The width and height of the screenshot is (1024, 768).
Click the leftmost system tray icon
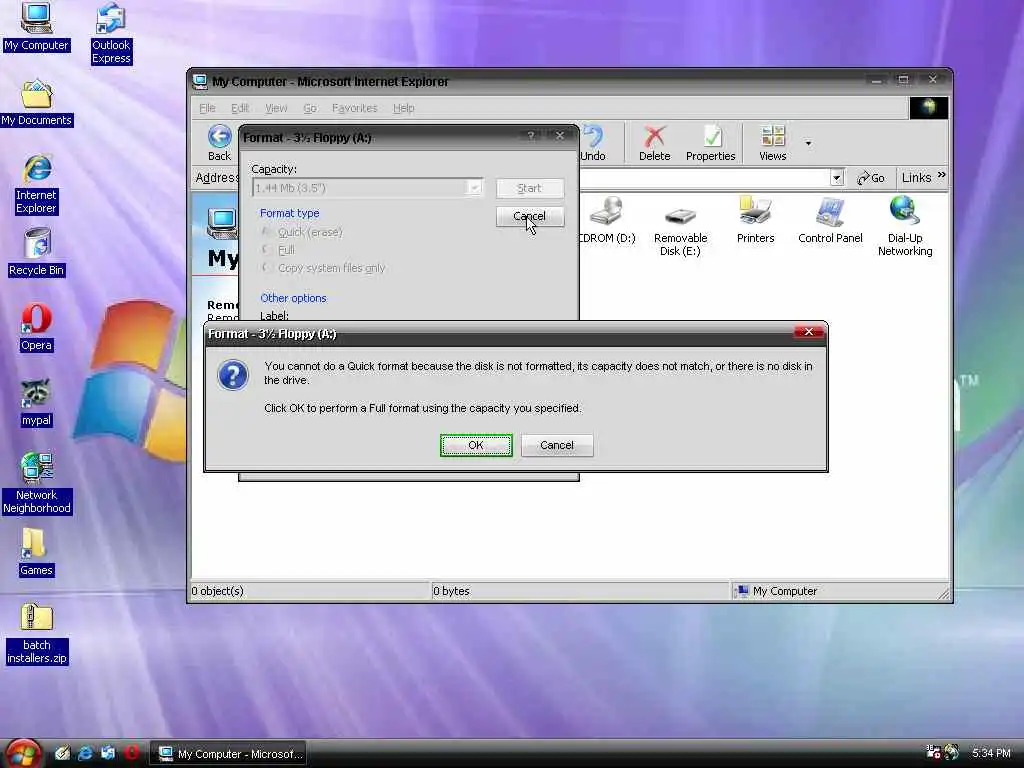[x=933, y=753]
